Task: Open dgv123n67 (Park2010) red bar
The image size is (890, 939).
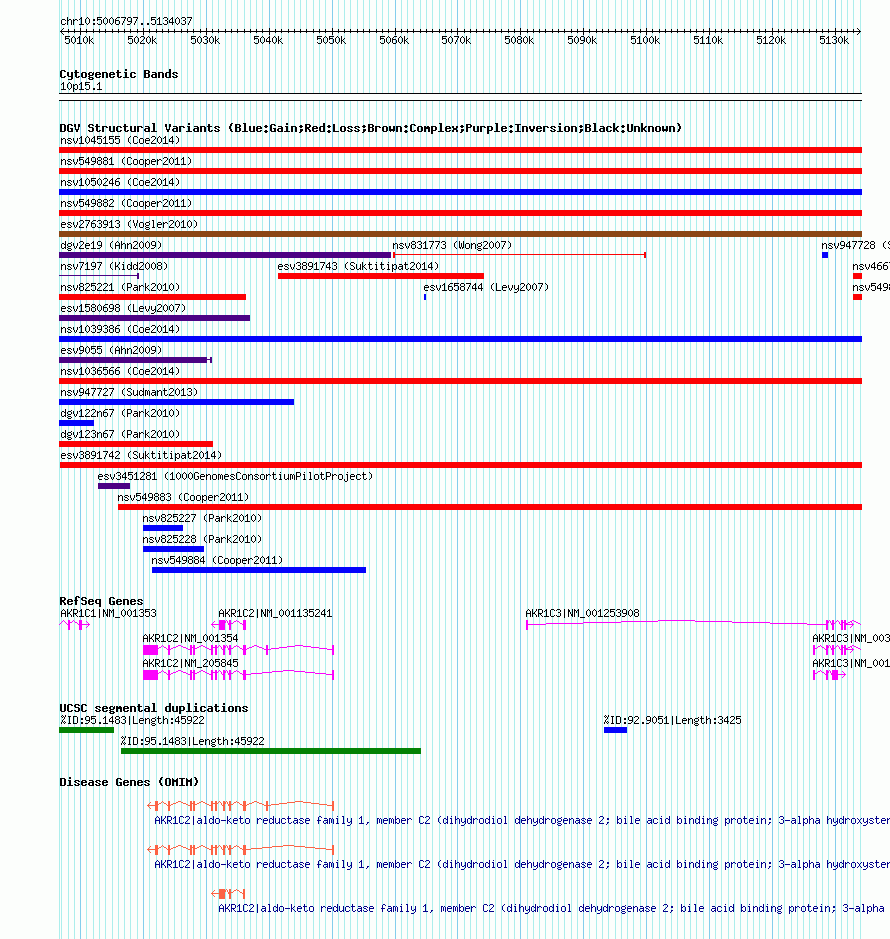Action: pyautogui.click(x=136, y=444)
